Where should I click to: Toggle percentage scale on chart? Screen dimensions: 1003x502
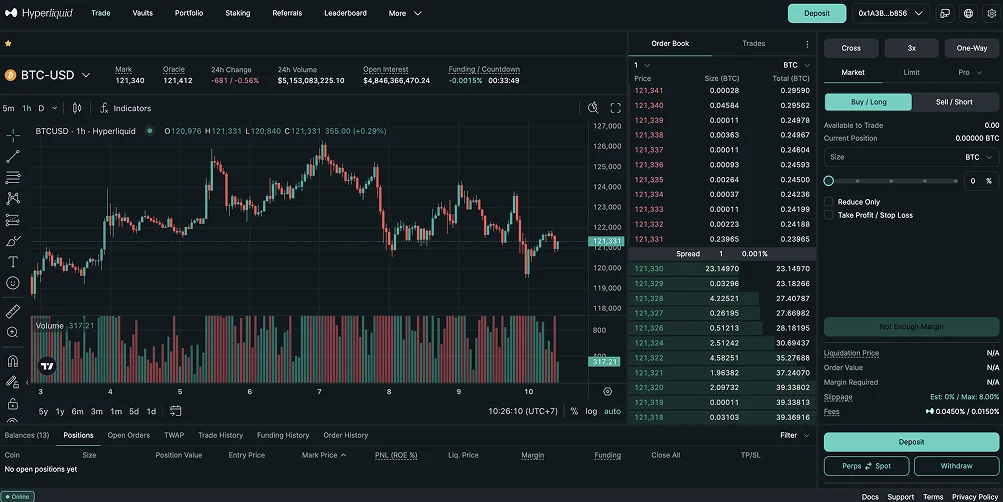pos(574,411)
